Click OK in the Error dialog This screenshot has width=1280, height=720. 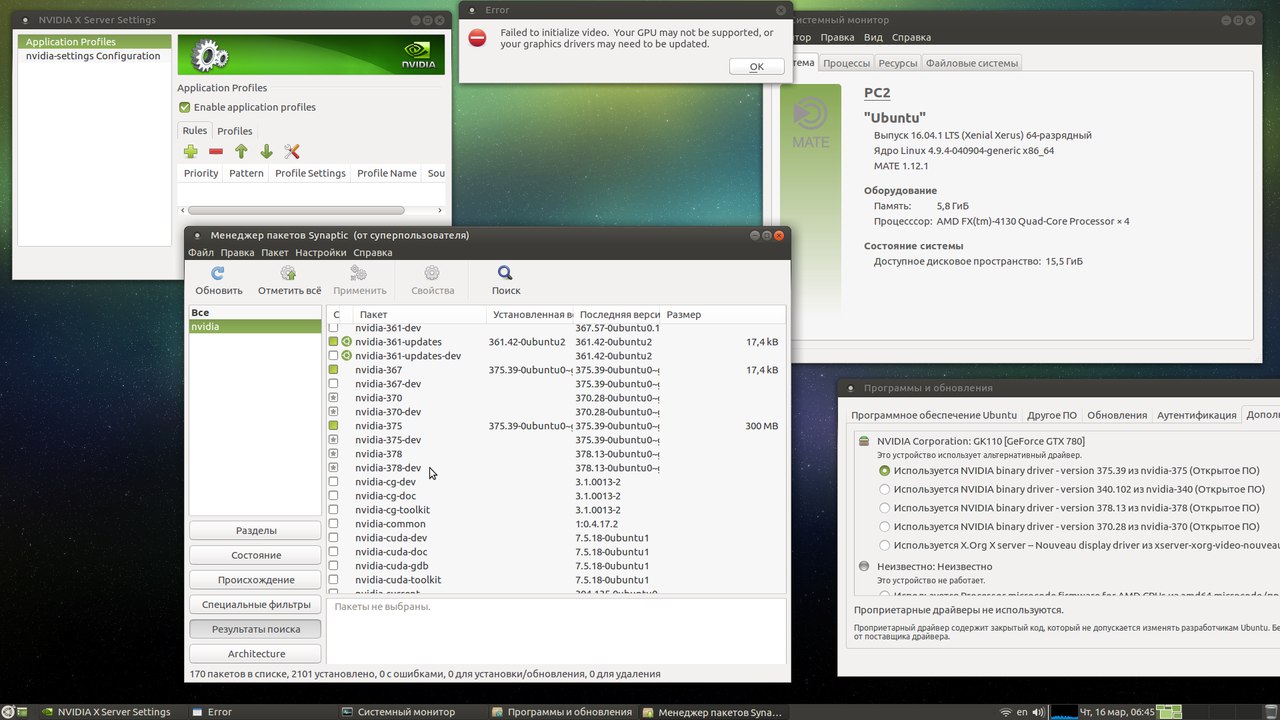[756, 66]
